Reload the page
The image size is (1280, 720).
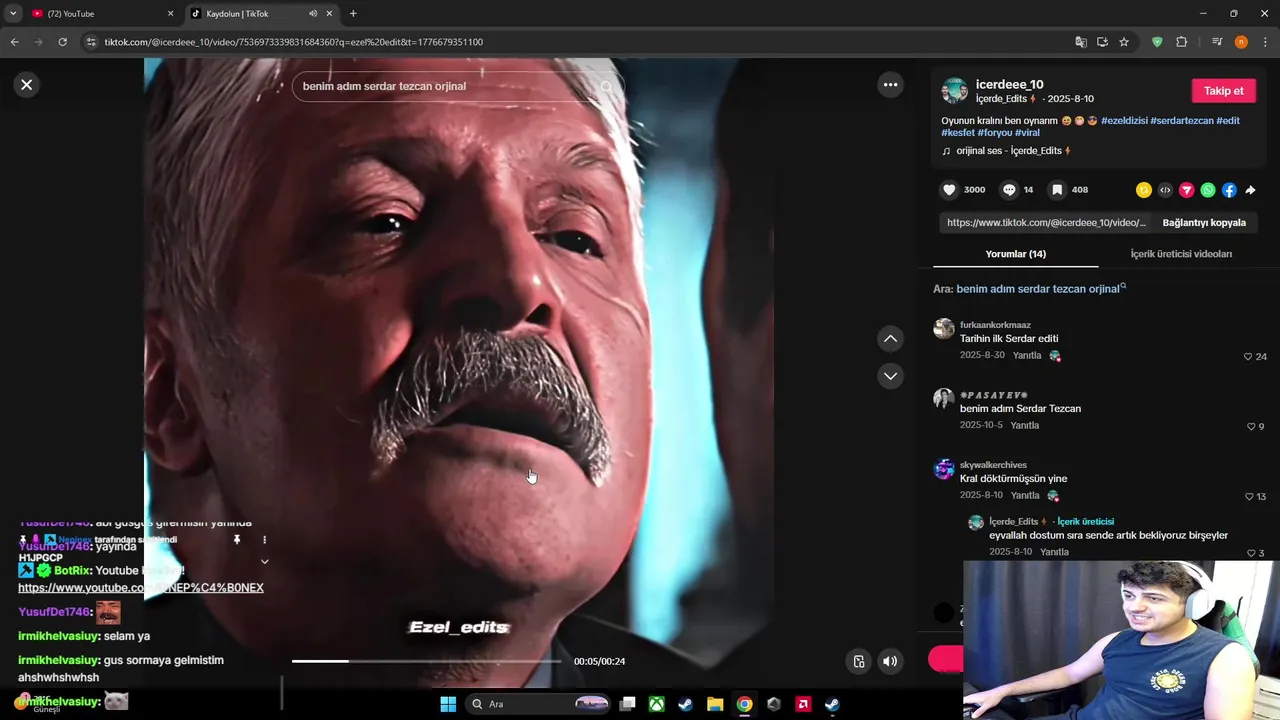[62, 42]
